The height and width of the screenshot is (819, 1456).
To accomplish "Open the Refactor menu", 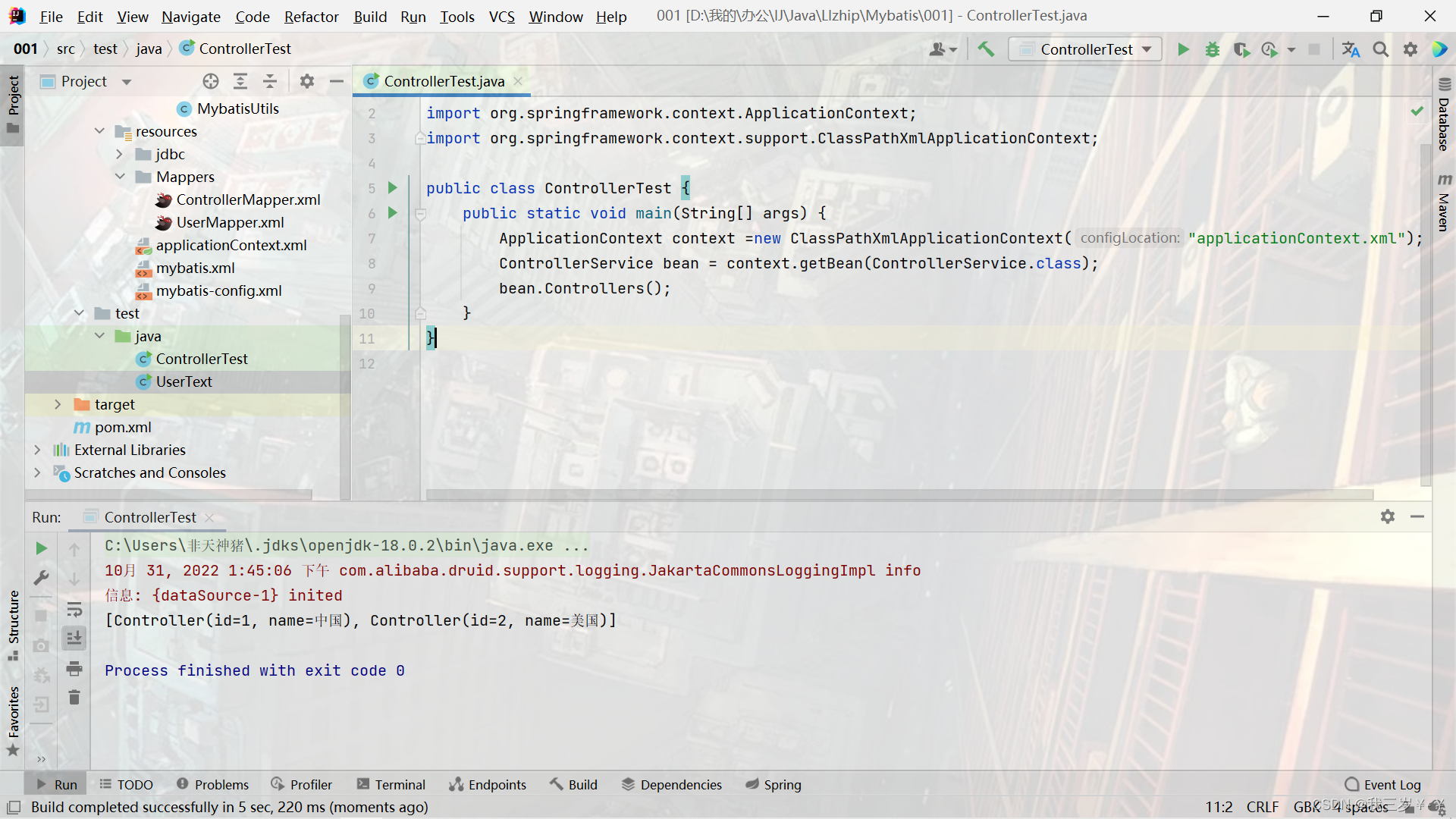I will 311,17.
